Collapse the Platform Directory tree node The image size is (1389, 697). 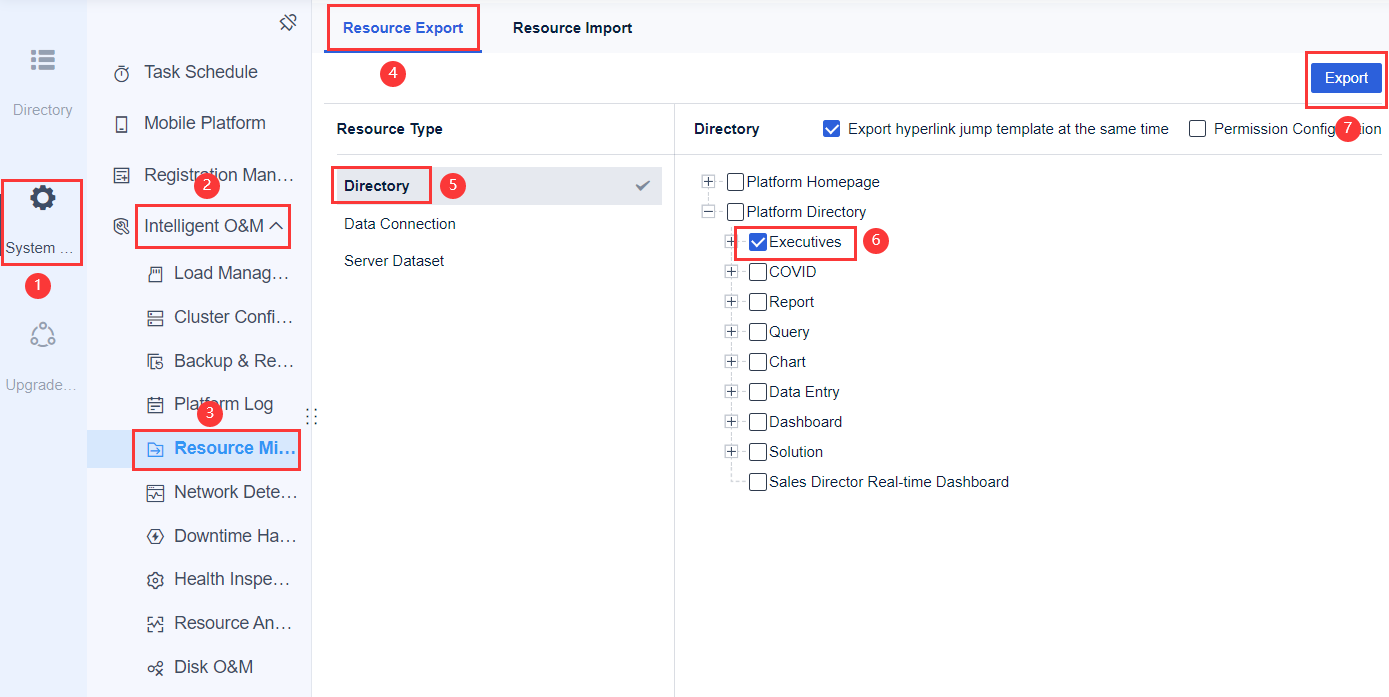point(709,212)
